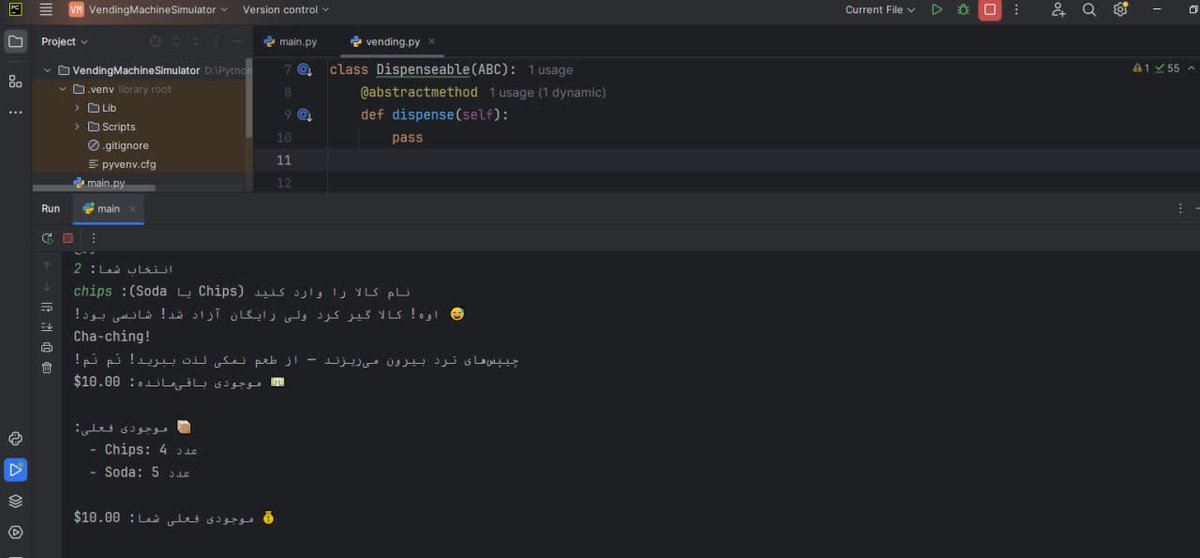Image resolution: width=1200 pixels, height=558 pixels.
Task: Start debugging with the bug icon
Action: pos(963,10)
